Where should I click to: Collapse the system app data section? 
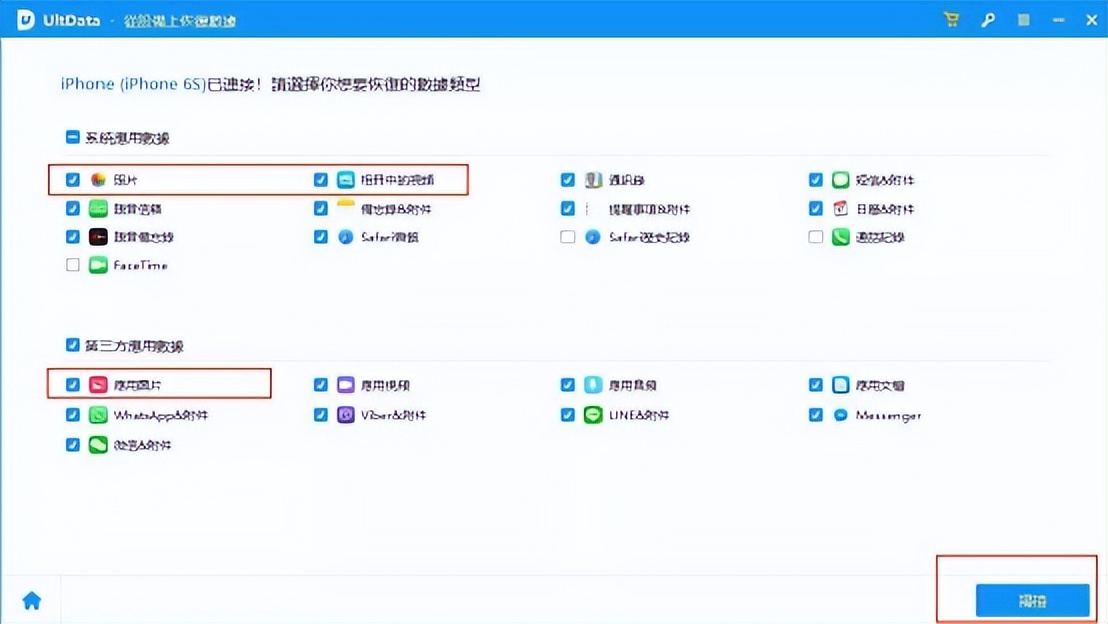click(x=72, y=138)
